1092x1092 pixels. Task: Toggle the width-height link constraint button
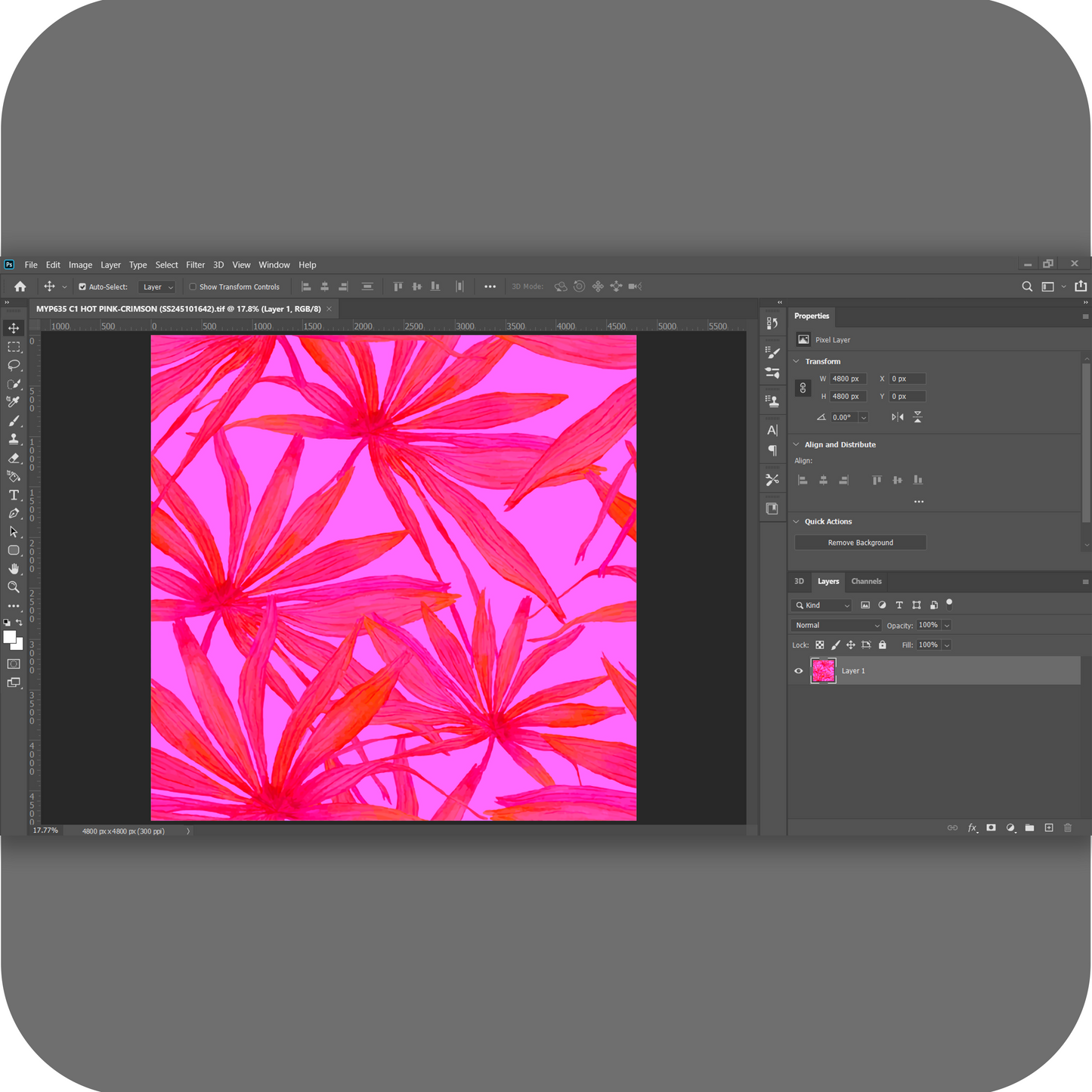click(x=803, y=388)
